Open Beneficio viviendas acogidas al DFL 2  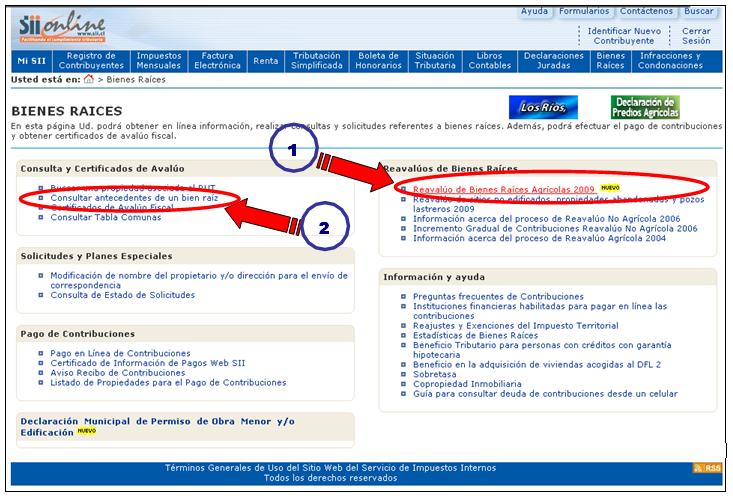pos(537,365)
